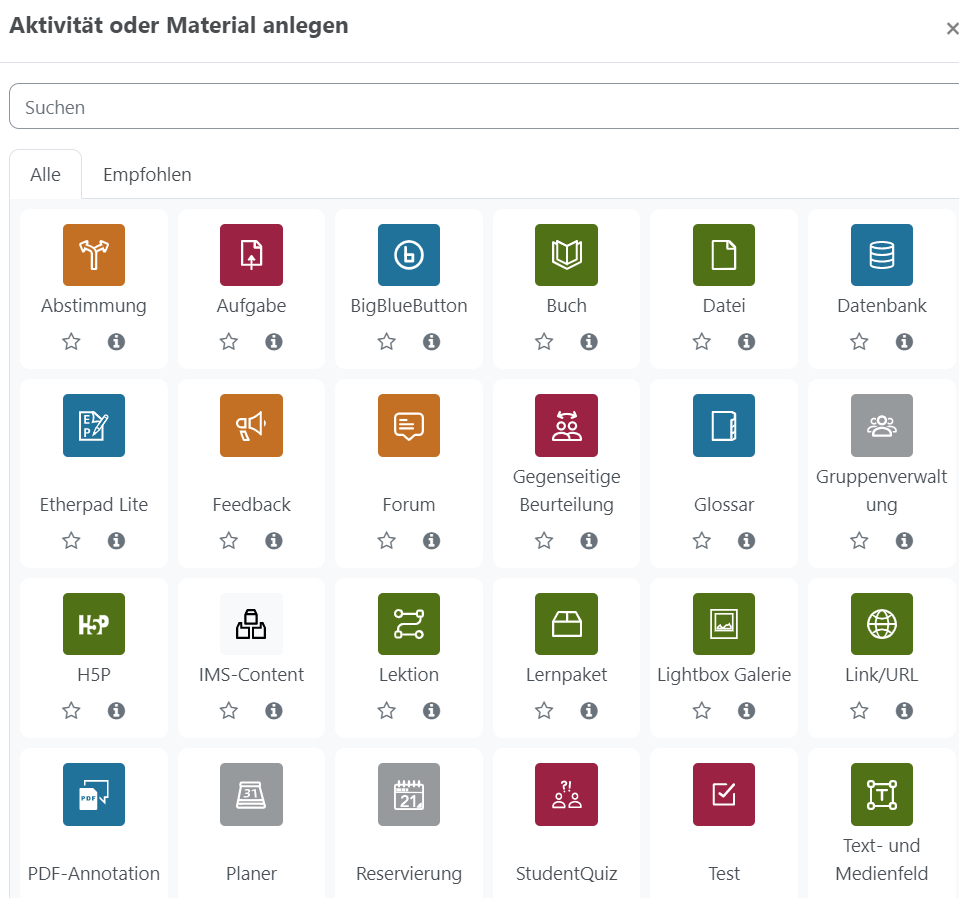Viewport: 959px width, 898px height.
Task: Switch to the Empfohlen tab
Action: tap(147, 175)
